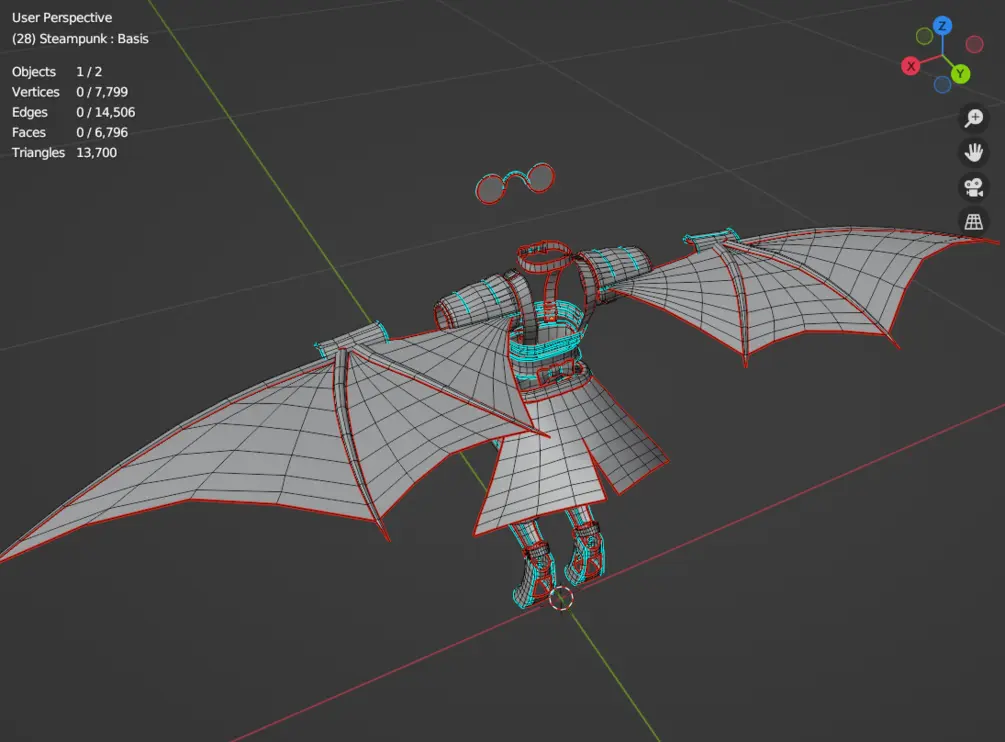
Task: Click the 3D cursor near the boots
Action: (562, 598)
